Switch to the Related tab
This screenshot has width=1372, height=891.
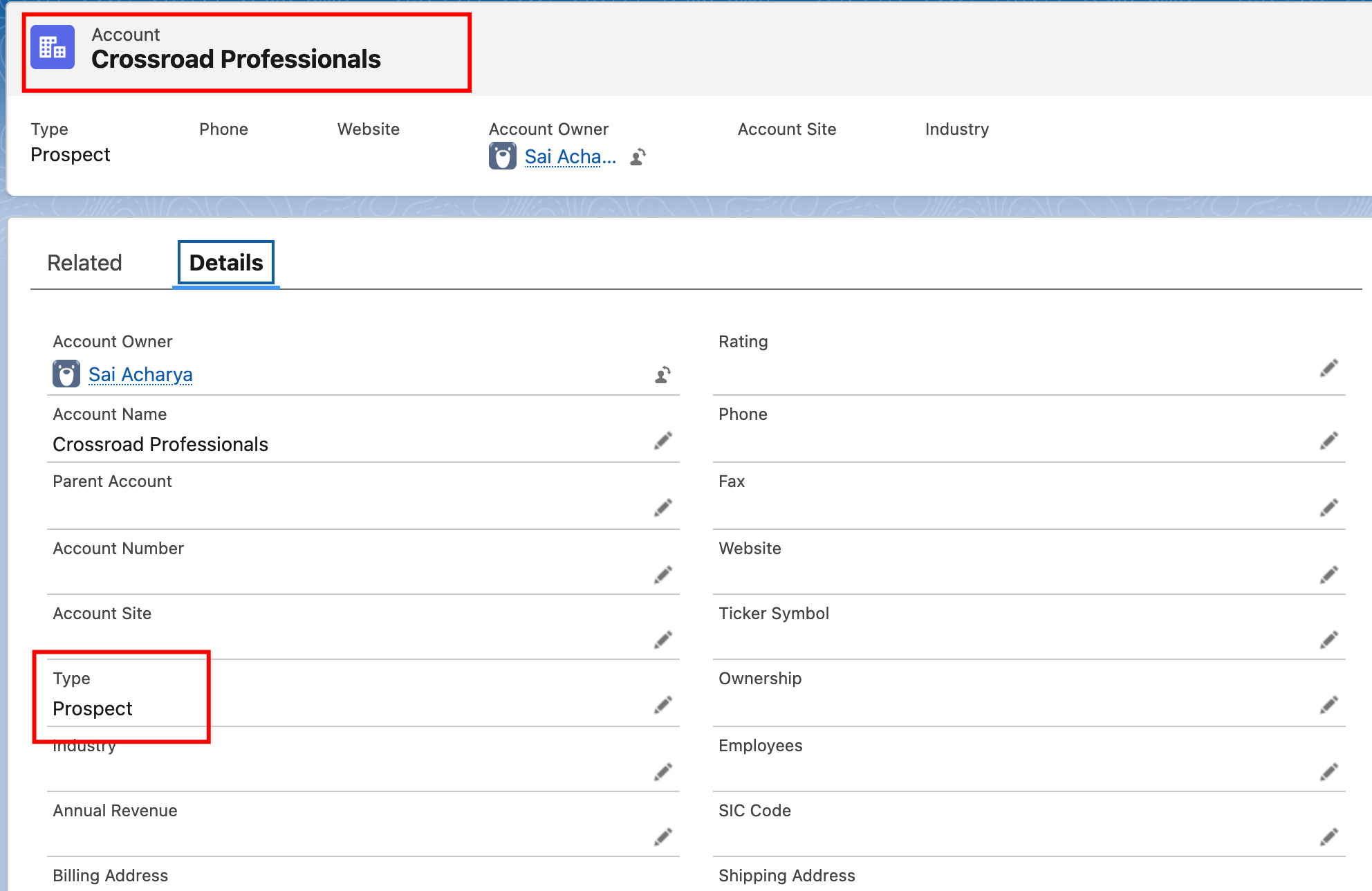click(84, 263)
